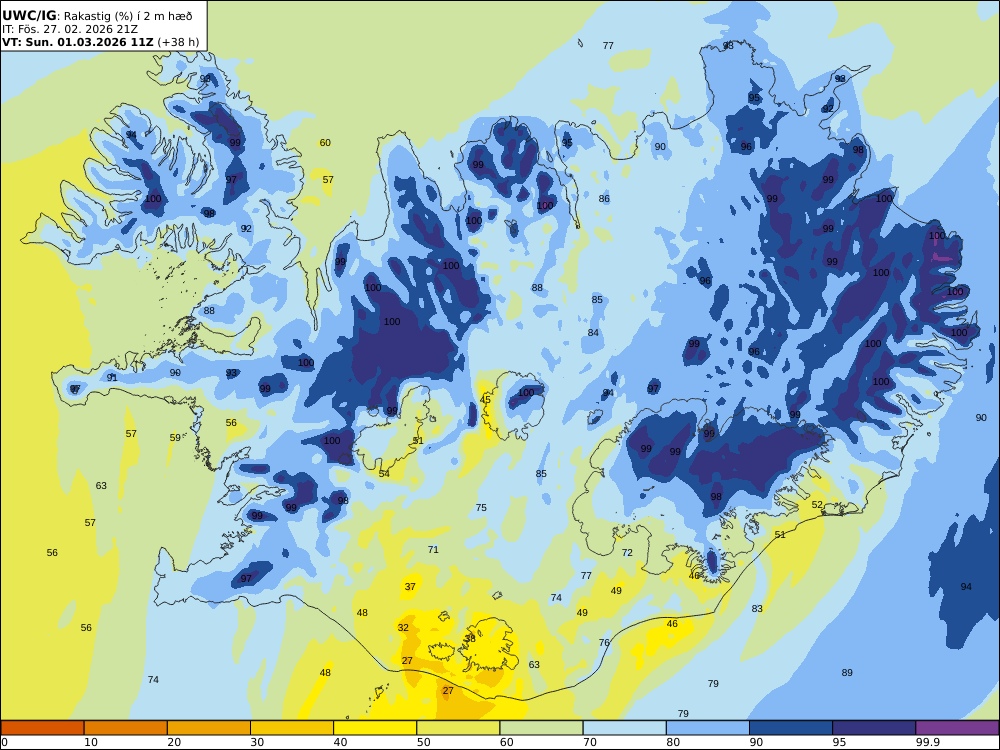This screenshot has width=1000, height=750.
Task: Click the "59" humidity value on the map
Action: pyautogui.click(x=175, y=438)
